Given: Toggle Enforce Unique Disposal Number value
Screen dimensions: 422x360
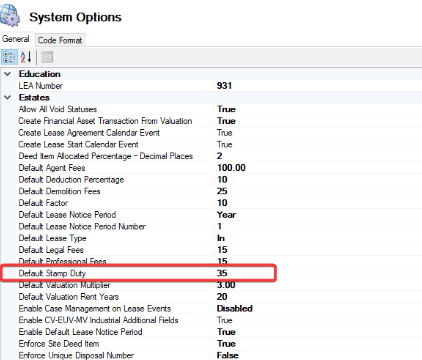Looking at the screenshot, I should click(228, 355).
